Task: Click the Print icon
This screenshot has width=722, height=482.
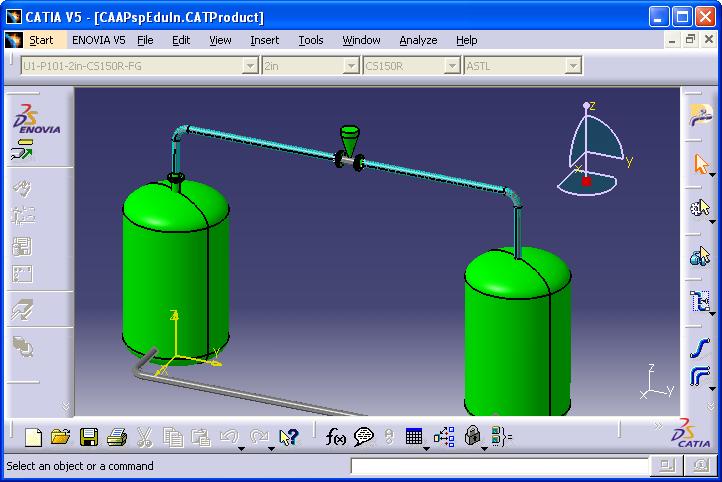Action: click(x=116, y=436)
